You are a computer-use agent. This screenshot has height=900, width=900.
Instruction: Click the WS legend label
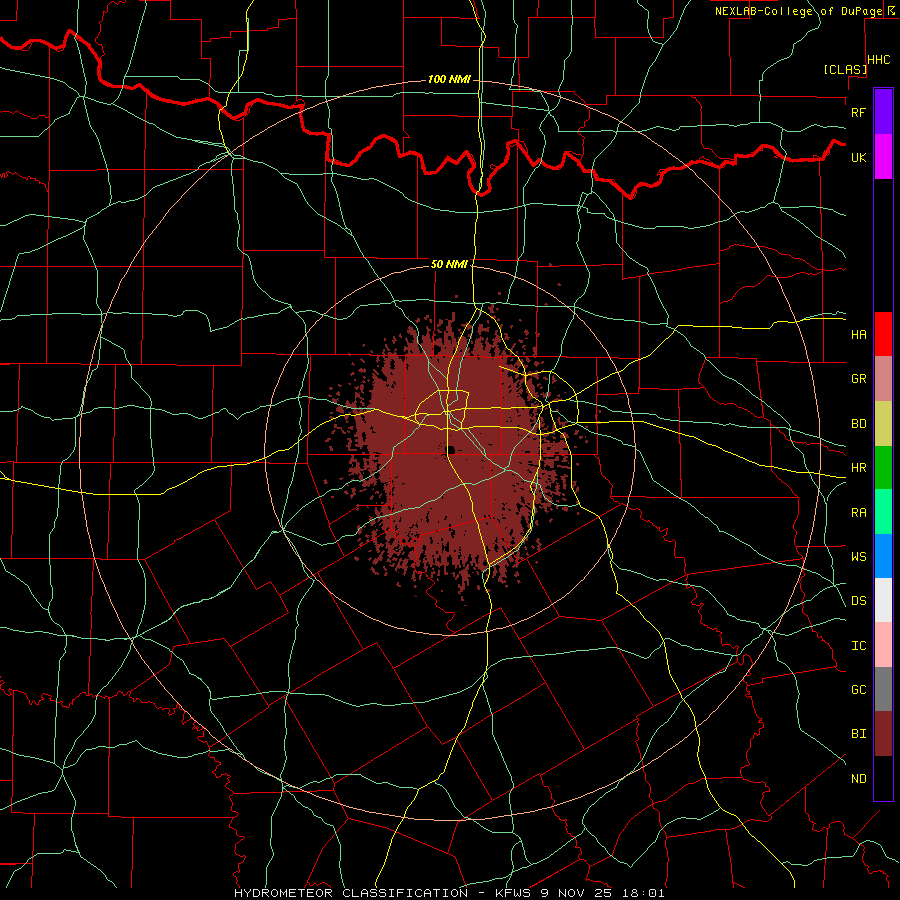pyautogui.click(x=858, y=557)
